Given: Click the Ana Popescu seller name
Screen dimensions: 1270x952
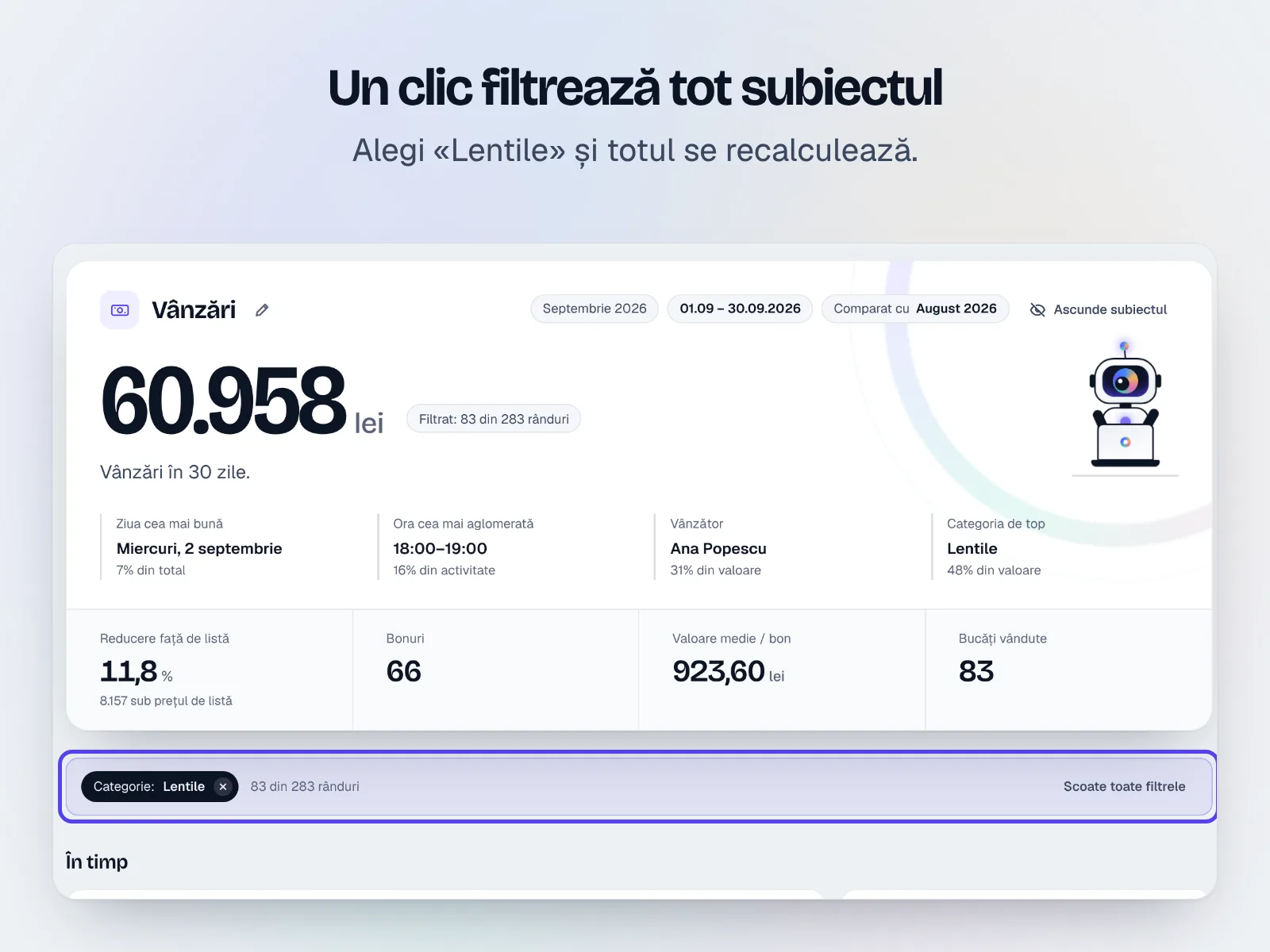Looking at the screenshot, I should coord(718,548).
